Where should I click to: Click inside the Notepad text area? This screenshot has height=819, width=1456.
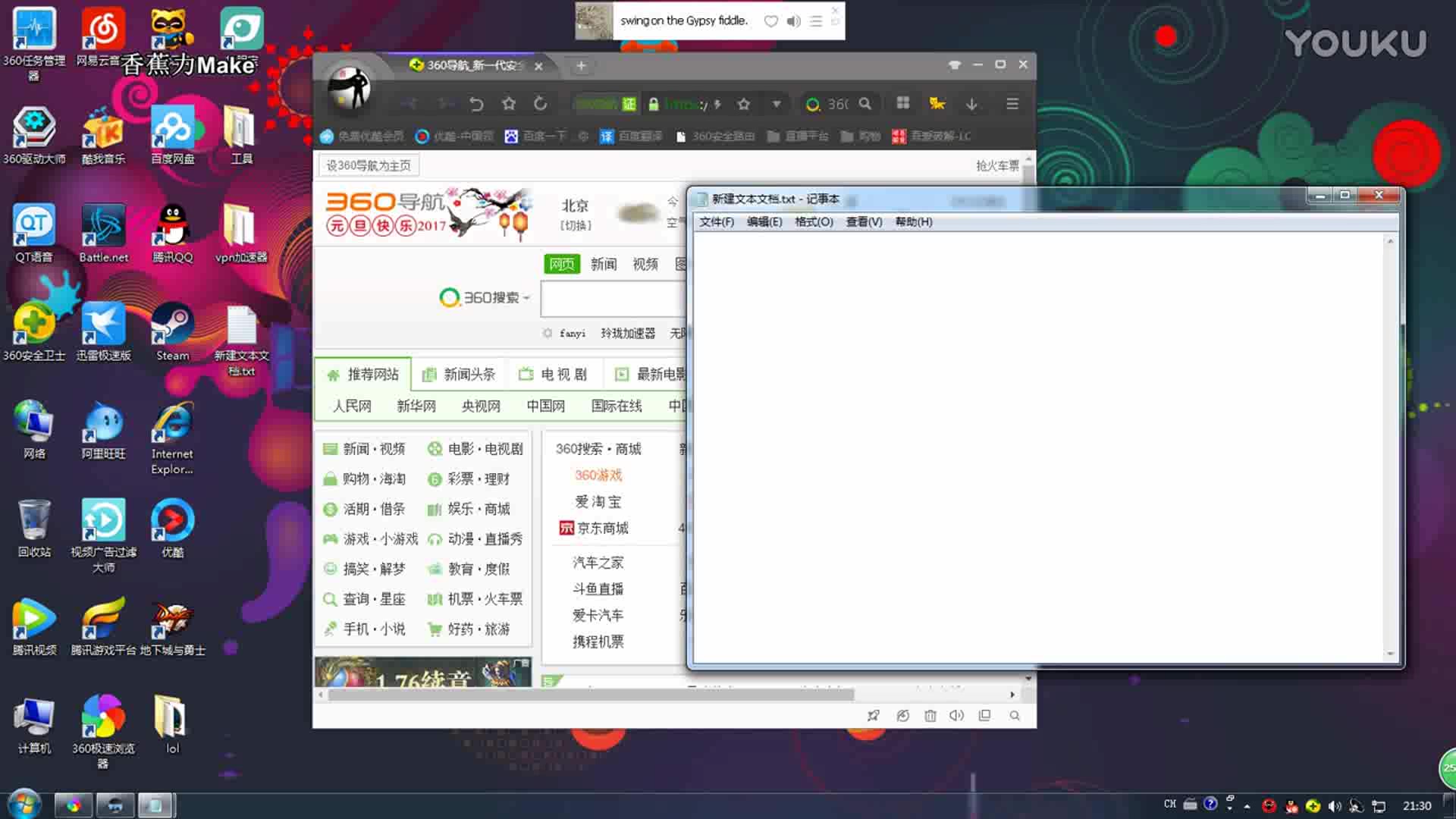(x=1039, y=447)
